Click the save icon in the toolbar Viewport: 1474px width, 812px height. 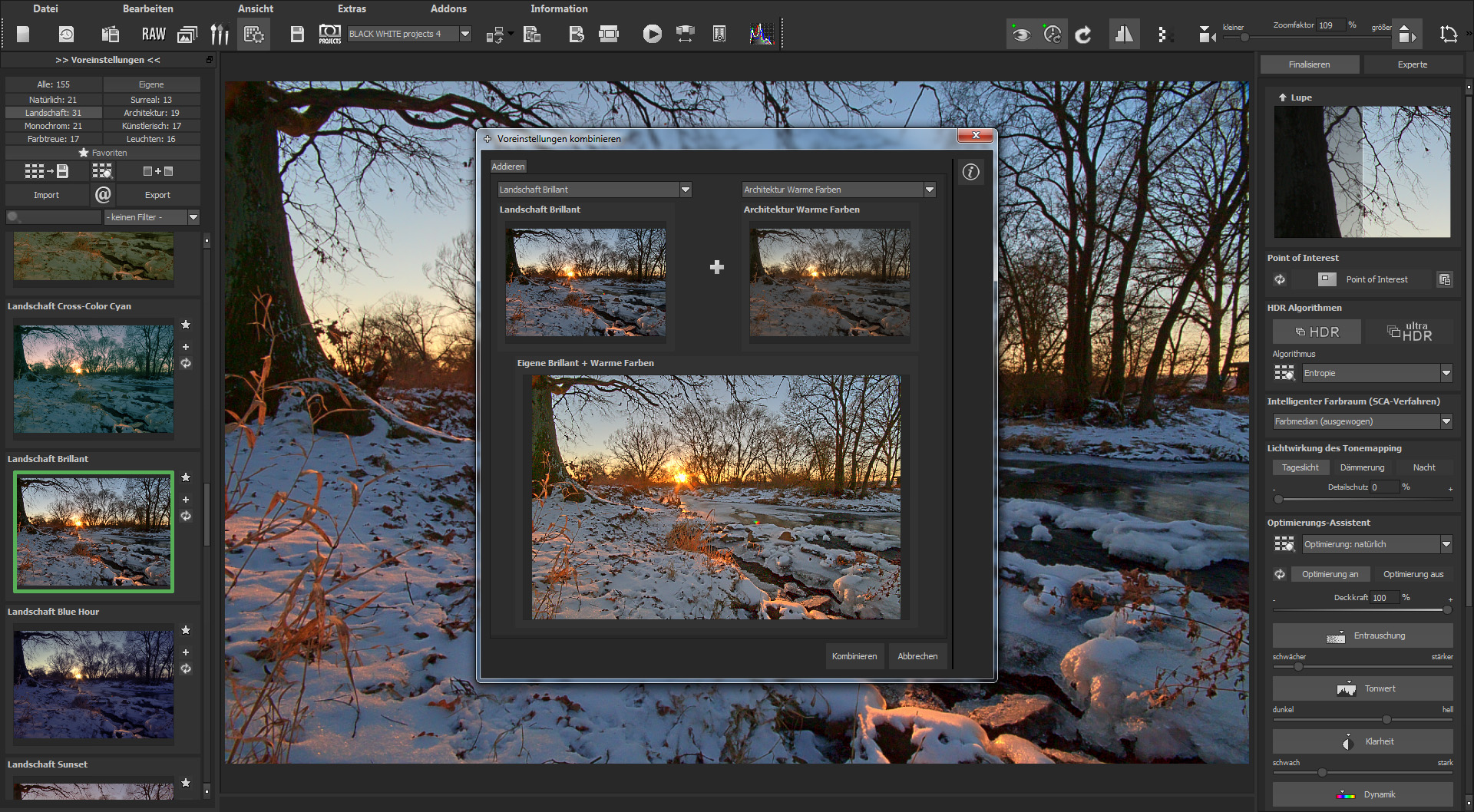click(x=297, y=34)
